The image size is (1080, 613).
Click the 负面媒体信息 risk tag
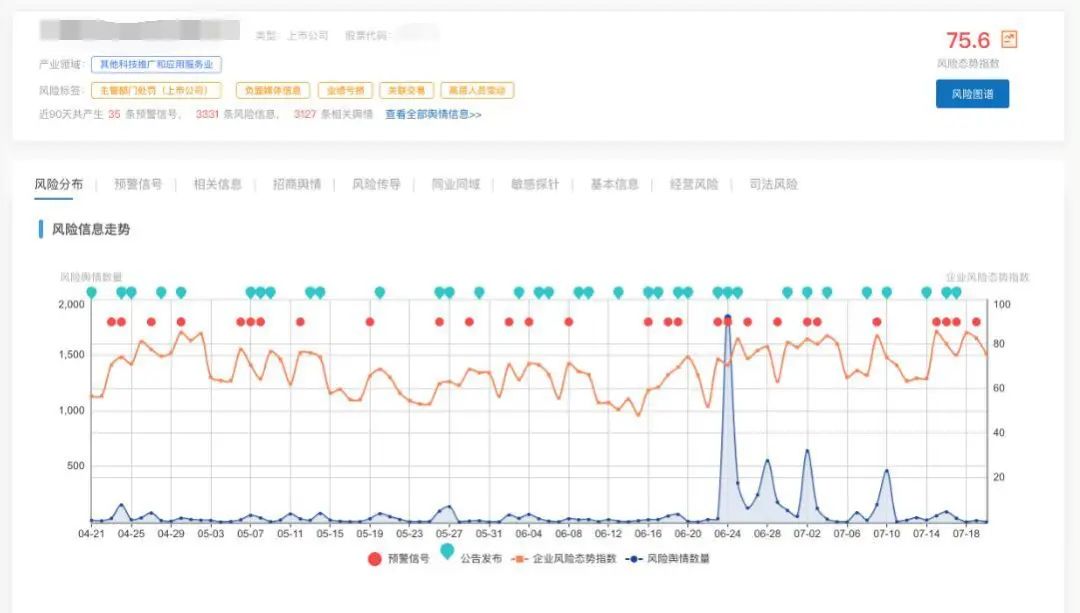click(x=273, y=91)
